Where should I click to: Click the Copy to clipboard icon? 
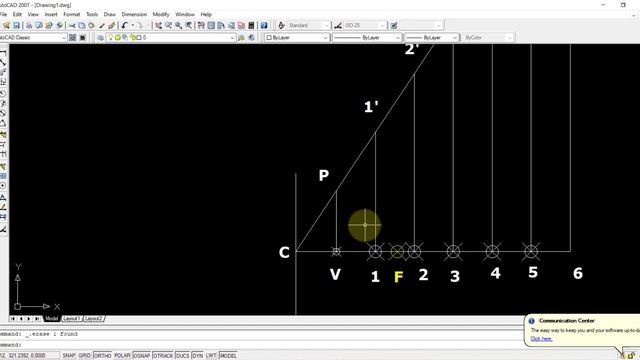point(82,25)
